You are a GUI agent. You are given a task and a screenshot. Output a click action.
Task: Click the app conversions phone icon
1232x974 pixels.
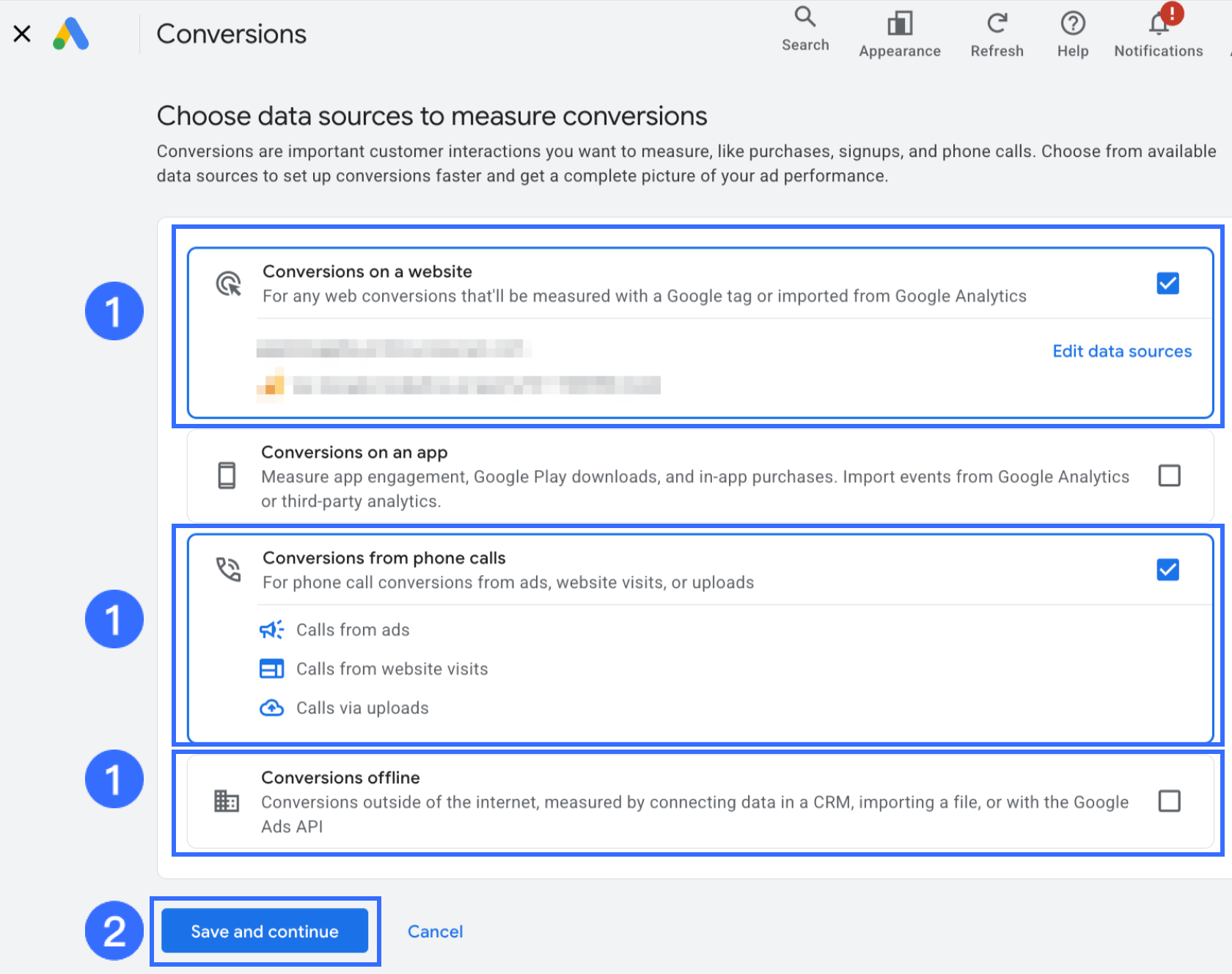[227, 475]
